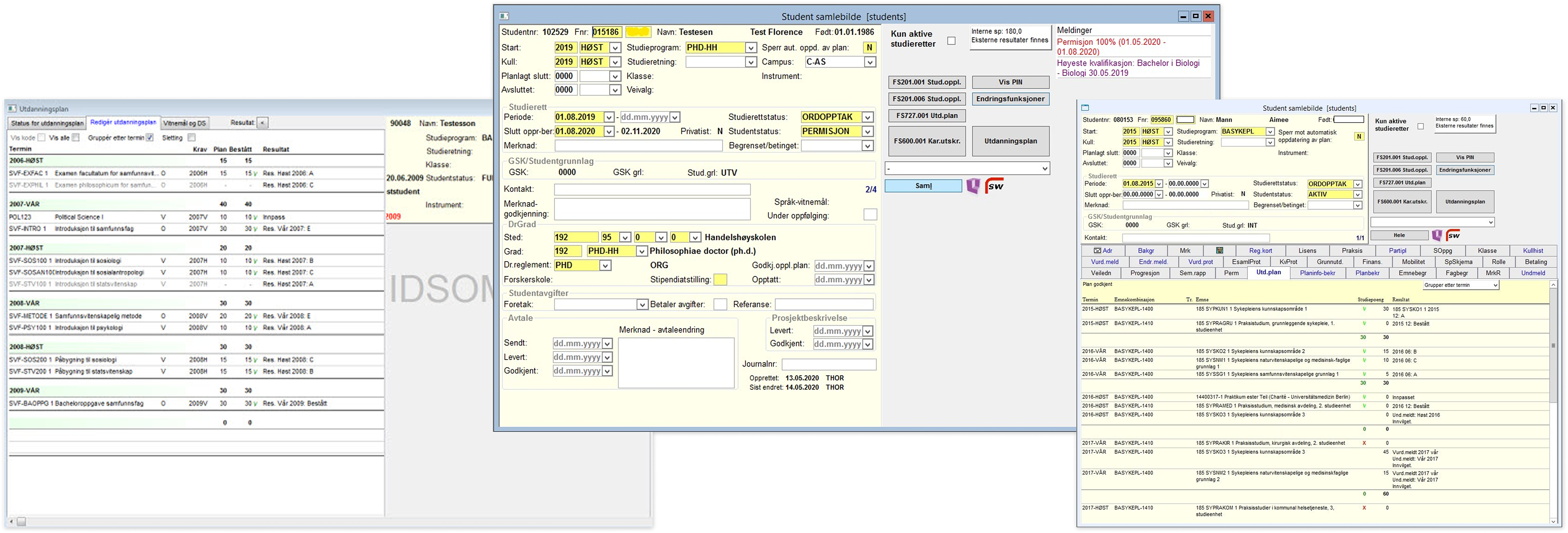Click the yellow box right of Fnr 015186
Viewport: 1568px width, 533px height.
click(638, 32)
